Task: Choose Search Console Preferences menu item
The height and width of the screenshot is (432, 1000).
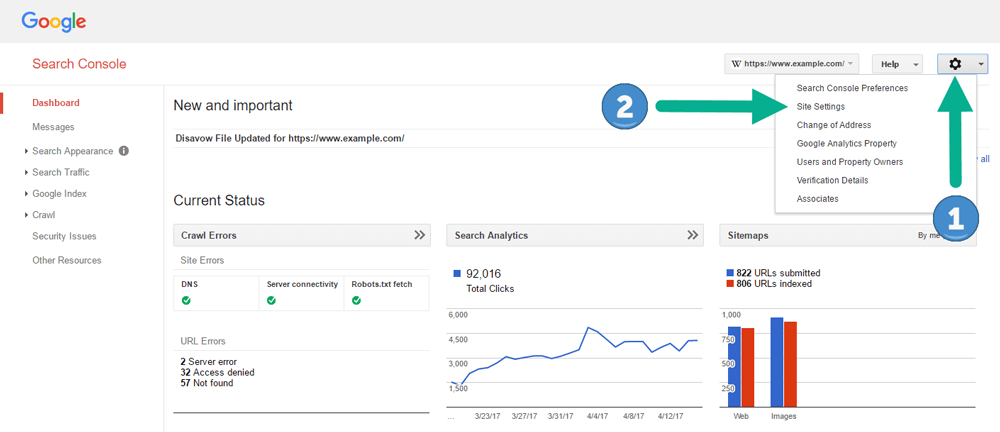Action: coord(852,88)
